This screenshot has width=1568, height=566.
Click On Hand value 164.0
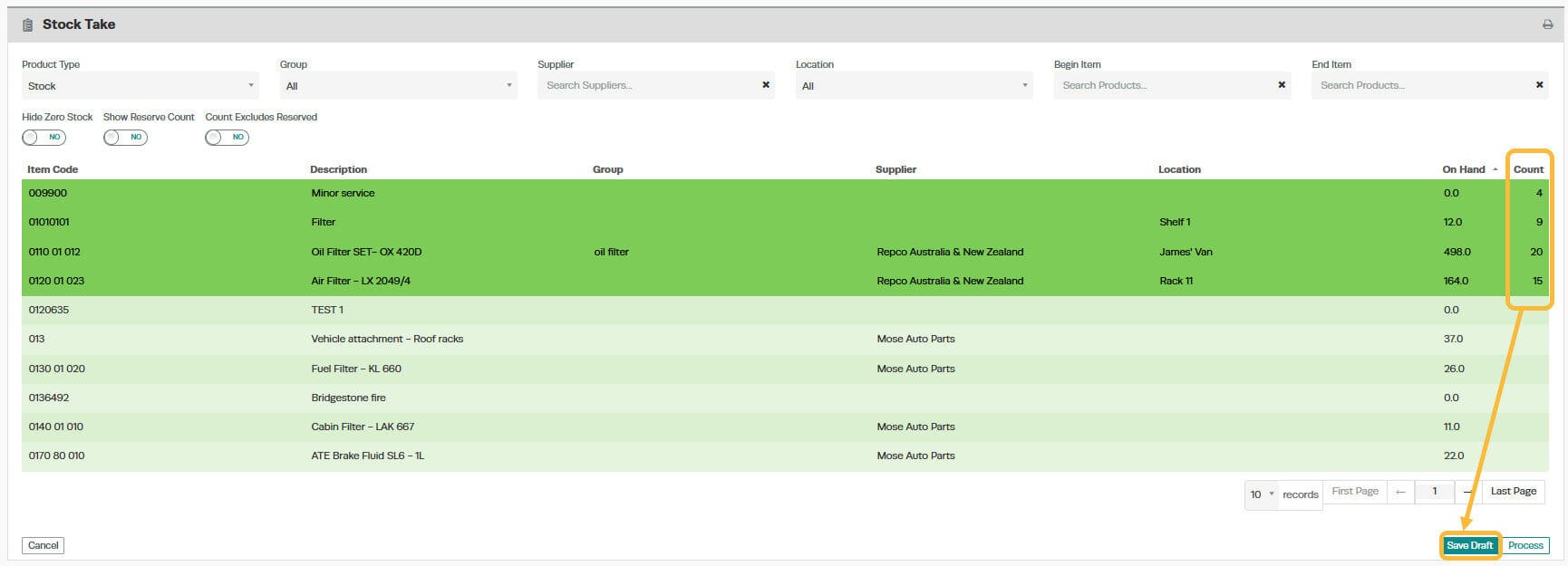point(1456,281)
